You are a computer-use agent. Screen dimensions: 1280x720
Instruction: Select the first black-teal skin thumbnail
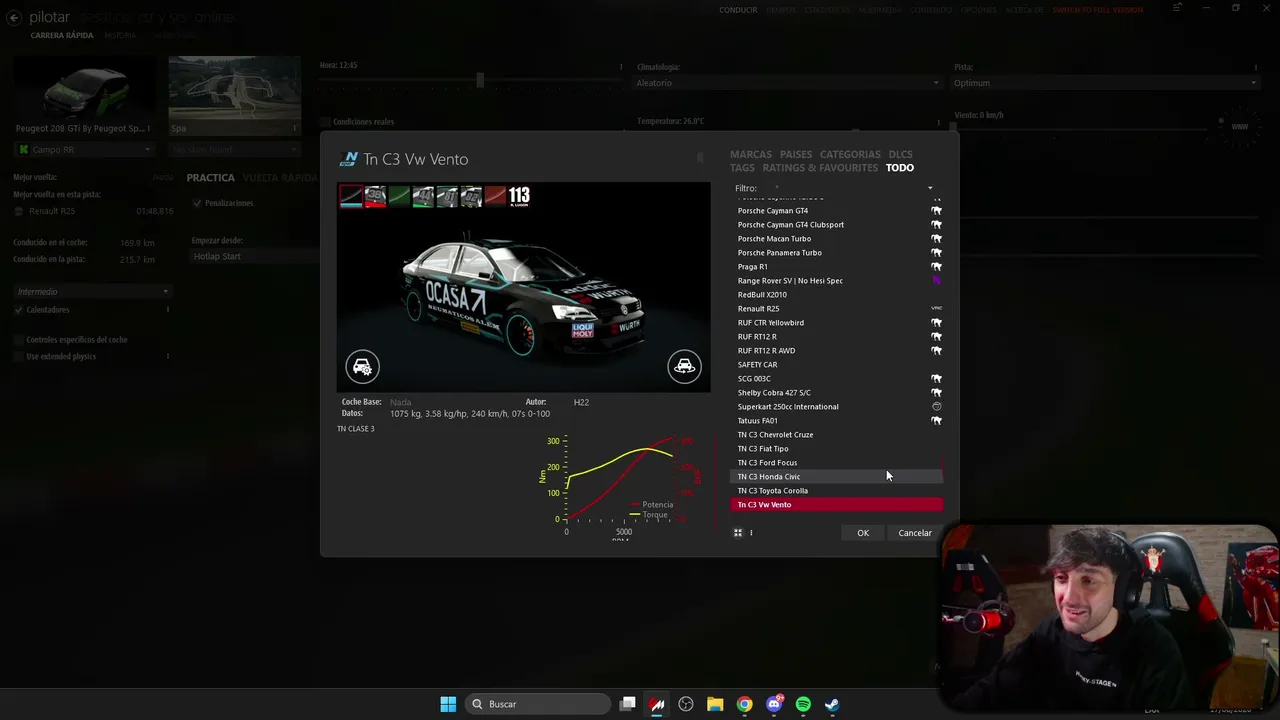351,196
